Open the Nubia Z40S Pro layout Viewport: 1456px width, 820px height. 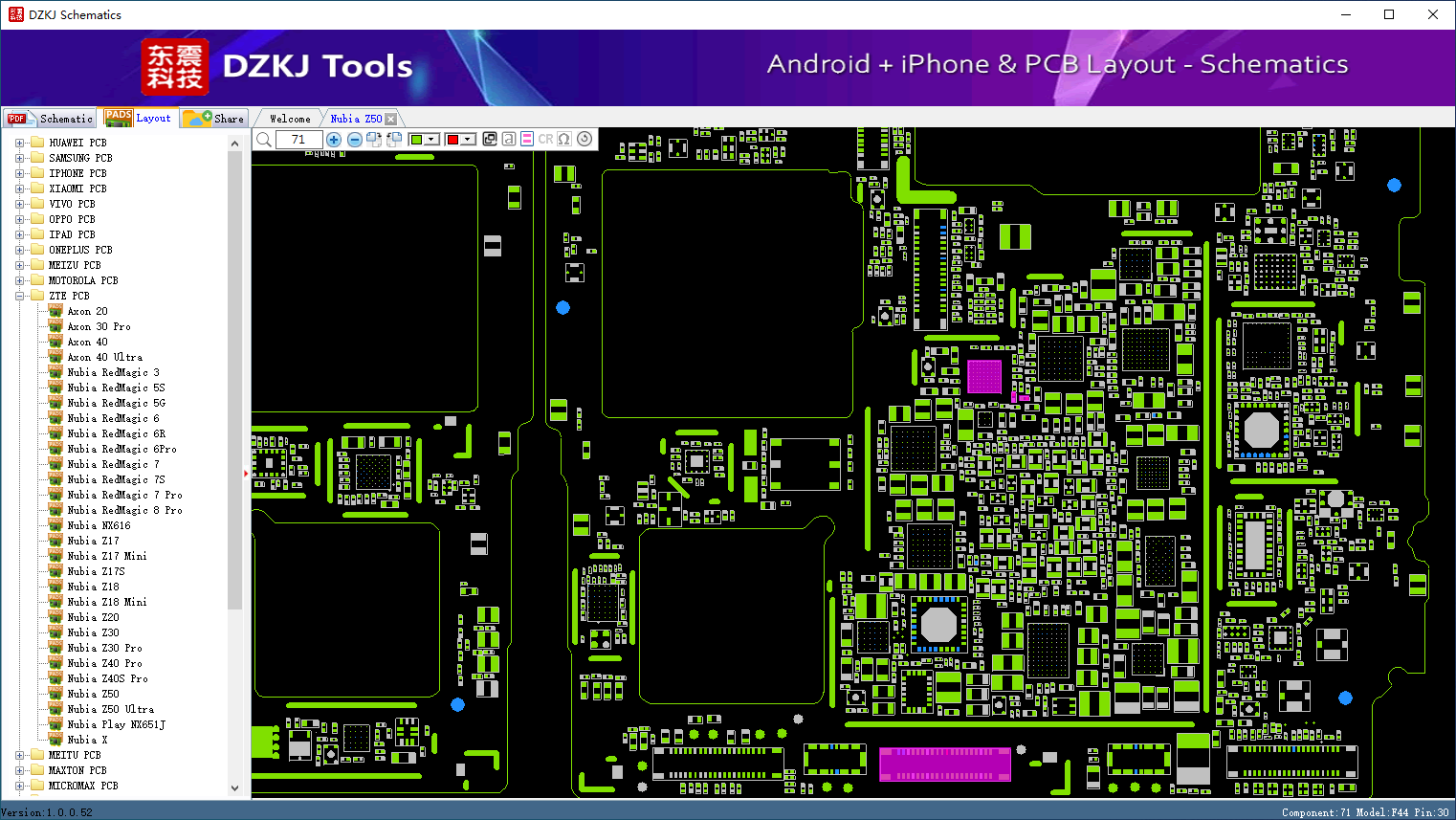(107, 678)
